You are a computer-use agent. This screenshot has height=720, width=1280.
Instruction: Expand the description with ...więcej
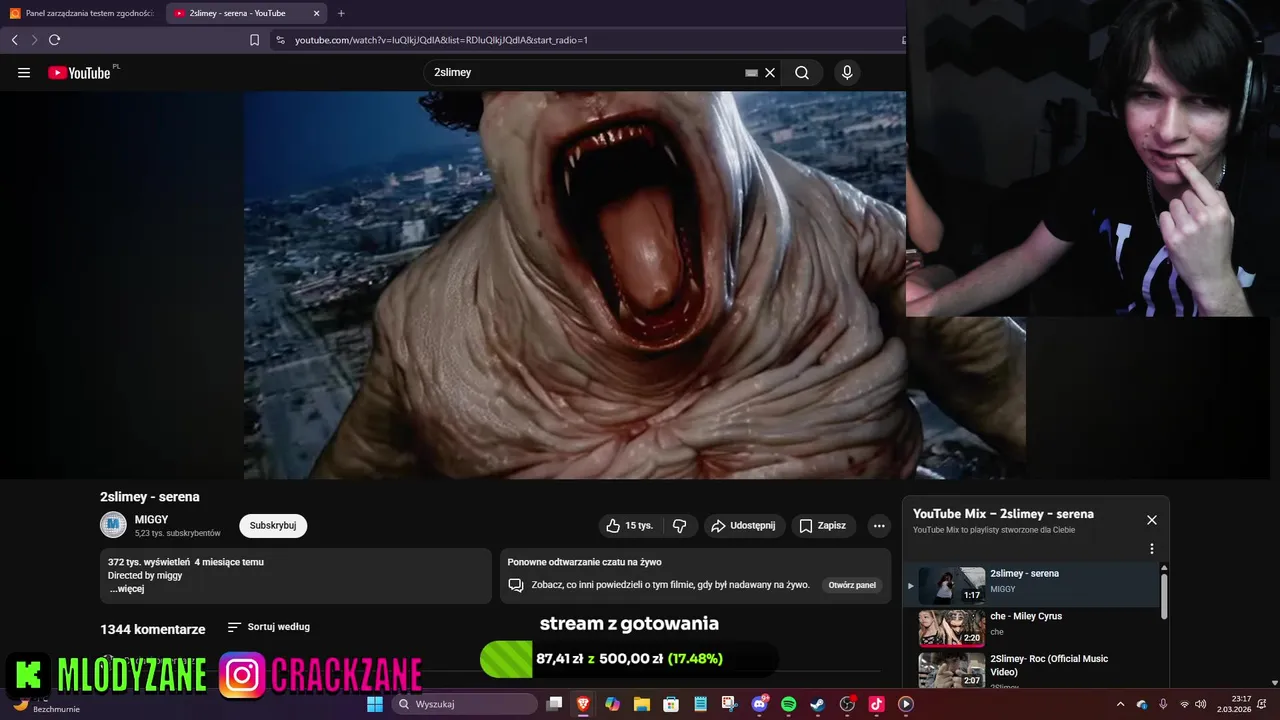point(127,589)
